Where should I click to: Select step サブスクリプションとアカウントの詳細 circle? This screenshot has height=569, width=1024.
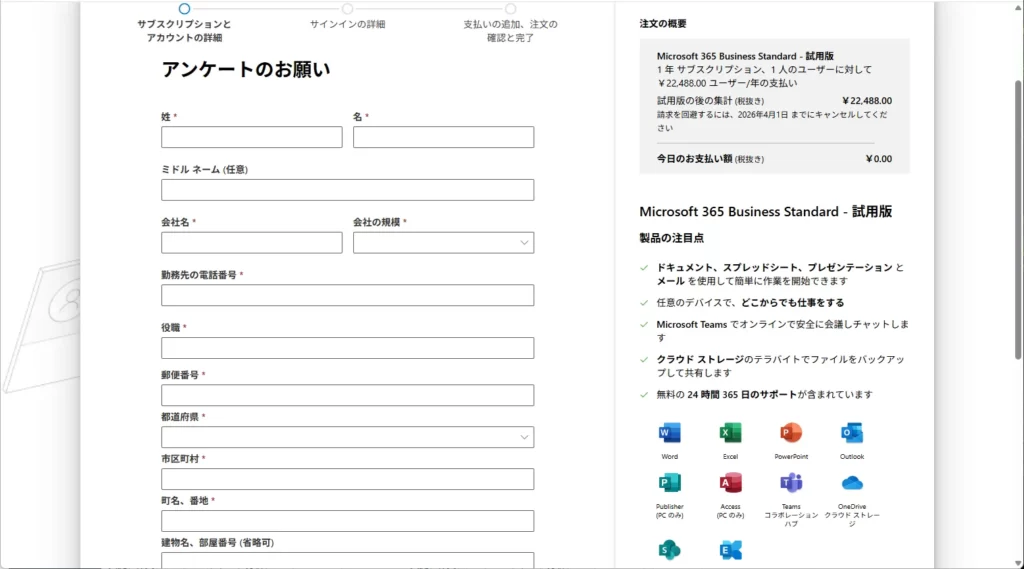184,8
